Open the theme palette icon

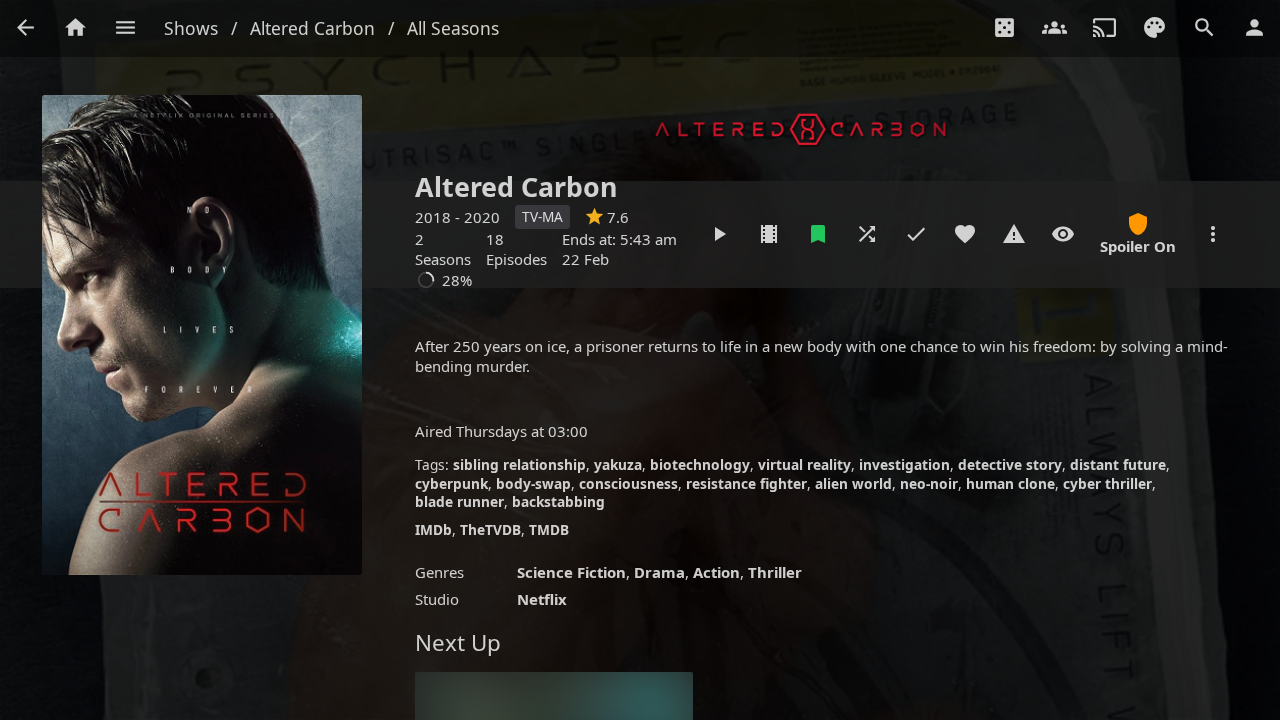coord(1154,28)
